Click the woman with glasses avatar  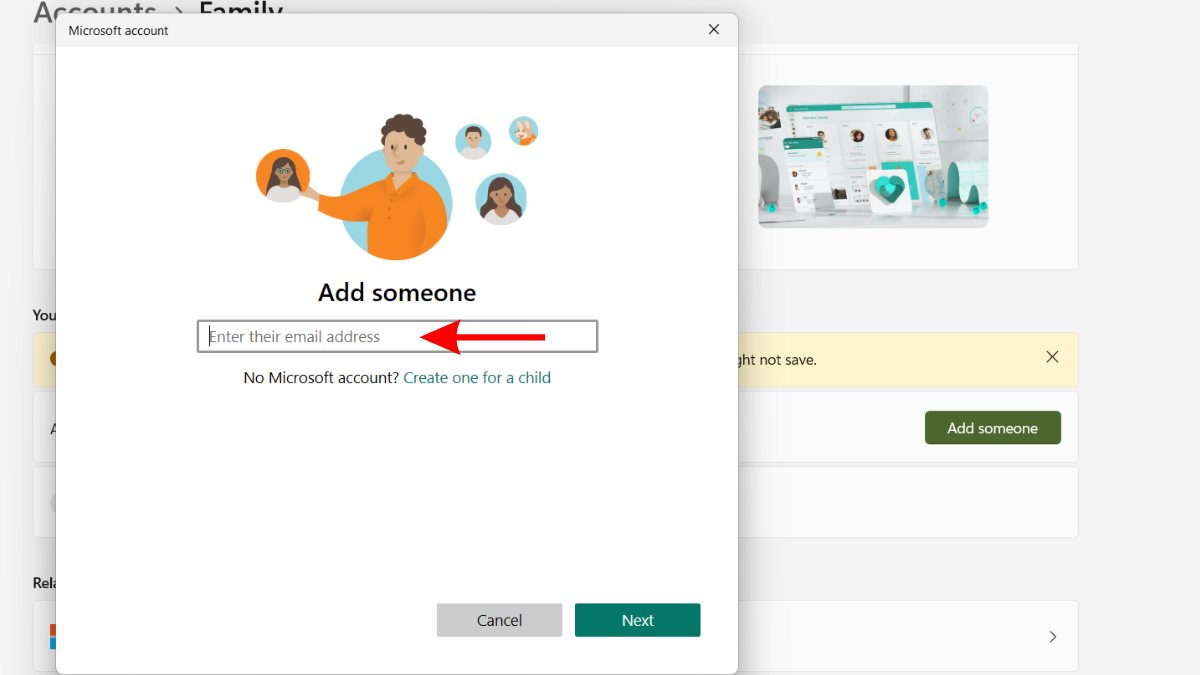[283, 176]
